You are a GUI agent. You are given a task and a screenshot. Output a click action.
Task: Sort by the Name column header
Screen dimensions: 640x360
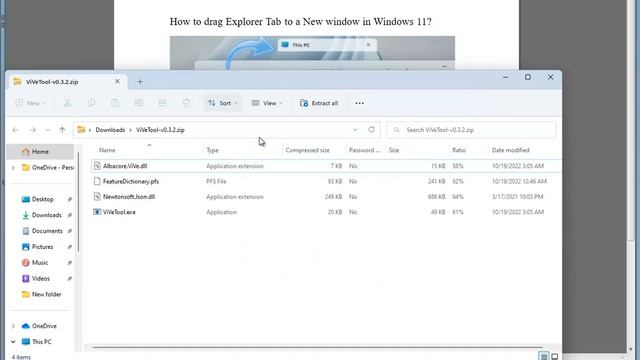point(107,150)
